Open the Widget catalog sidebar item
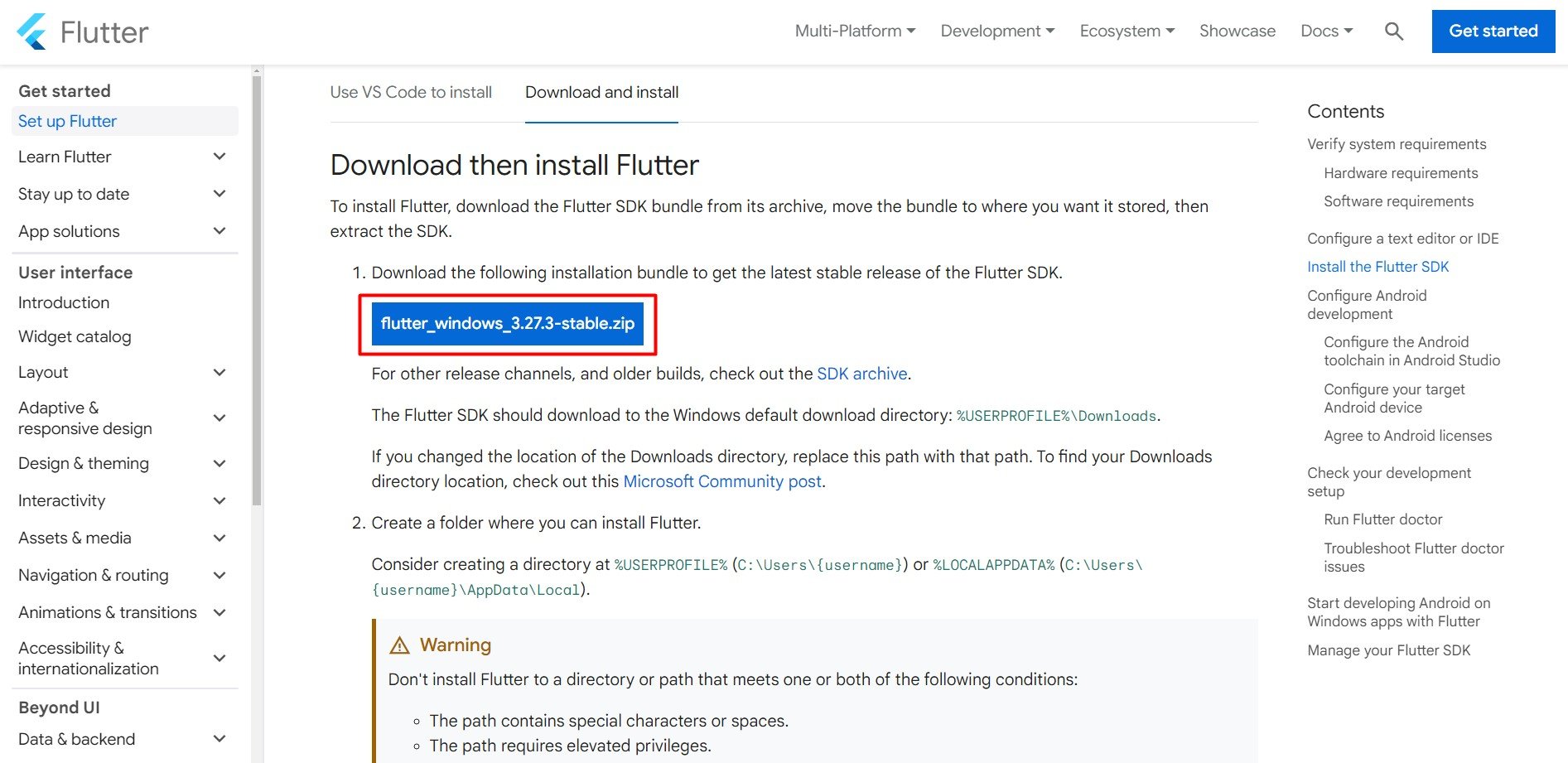Viewport: 1568px width, 763px height. point(75,337)
